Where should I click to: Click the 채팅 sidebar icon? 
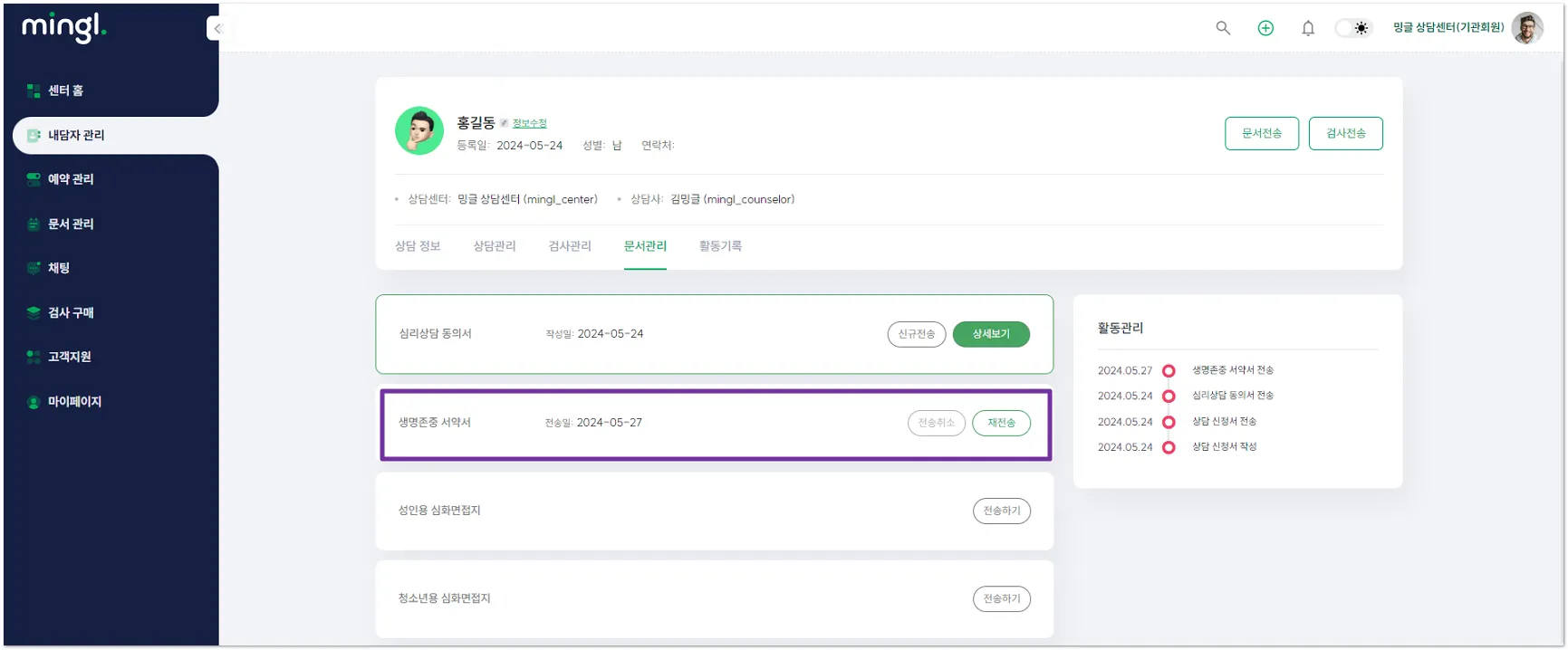point(34,268)
